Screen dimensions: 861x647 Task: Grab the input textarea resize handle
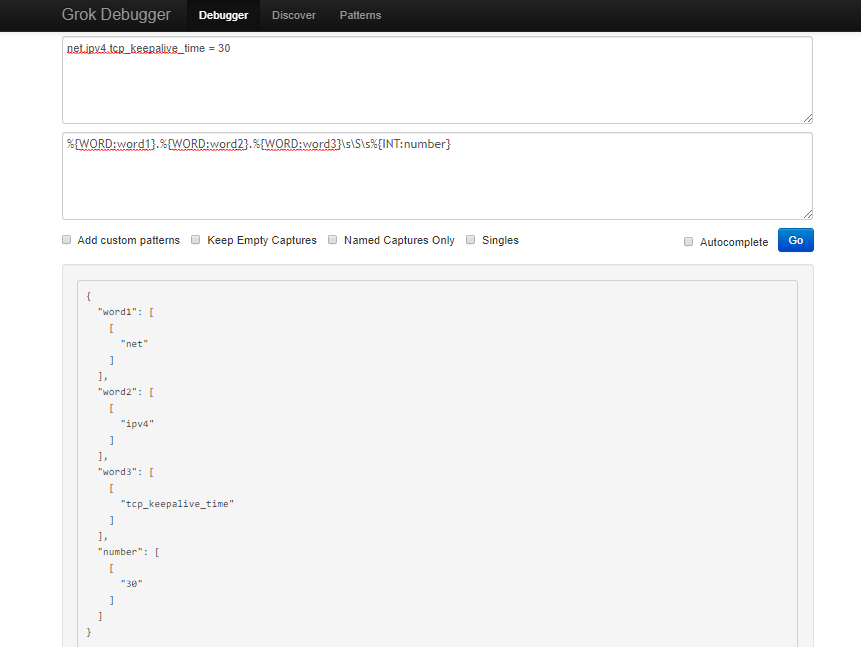tap(808, 118)
